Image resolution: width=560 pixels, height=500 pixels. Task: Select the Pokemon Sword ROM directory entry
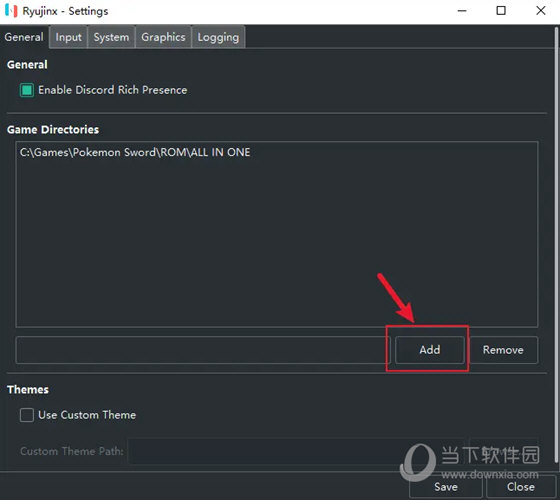coord(135,152)
